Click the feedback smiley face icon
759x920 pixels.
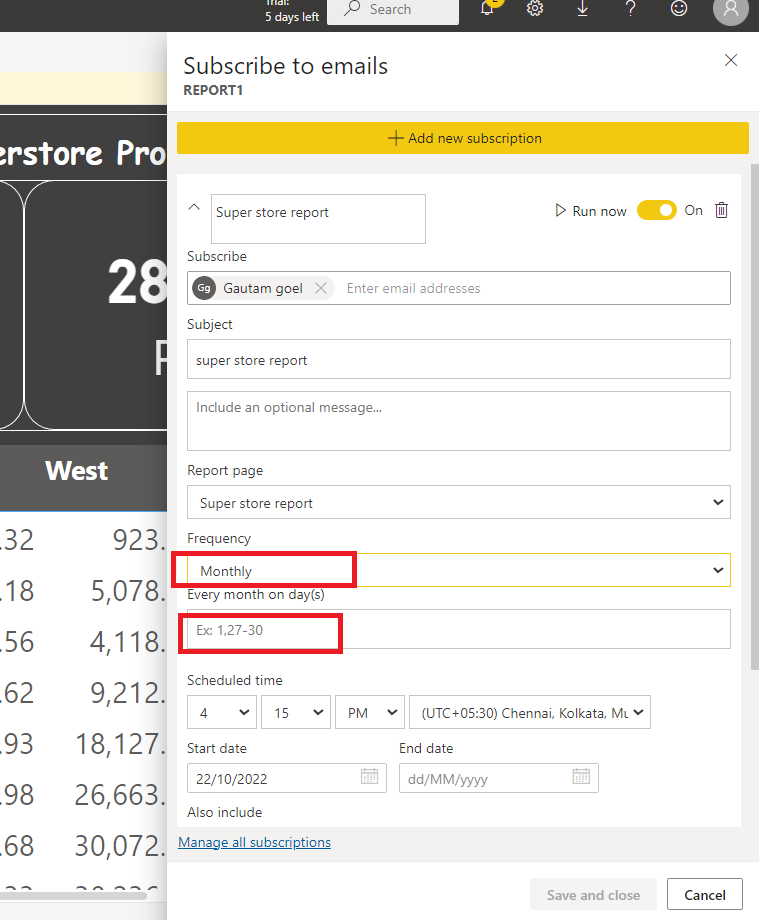point(679,8)
